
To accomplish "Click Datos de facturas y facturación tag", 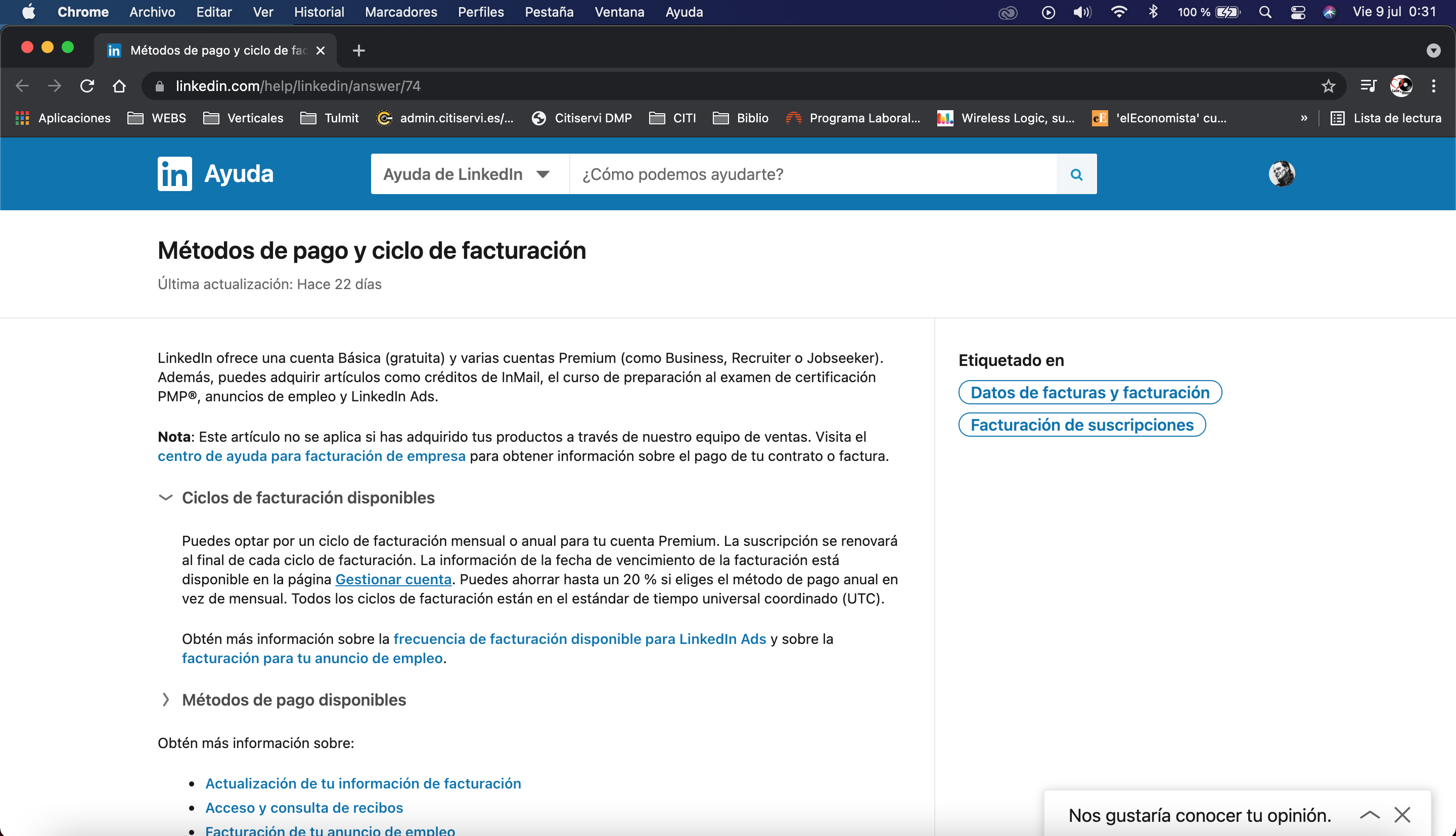I will [1089, 392].
